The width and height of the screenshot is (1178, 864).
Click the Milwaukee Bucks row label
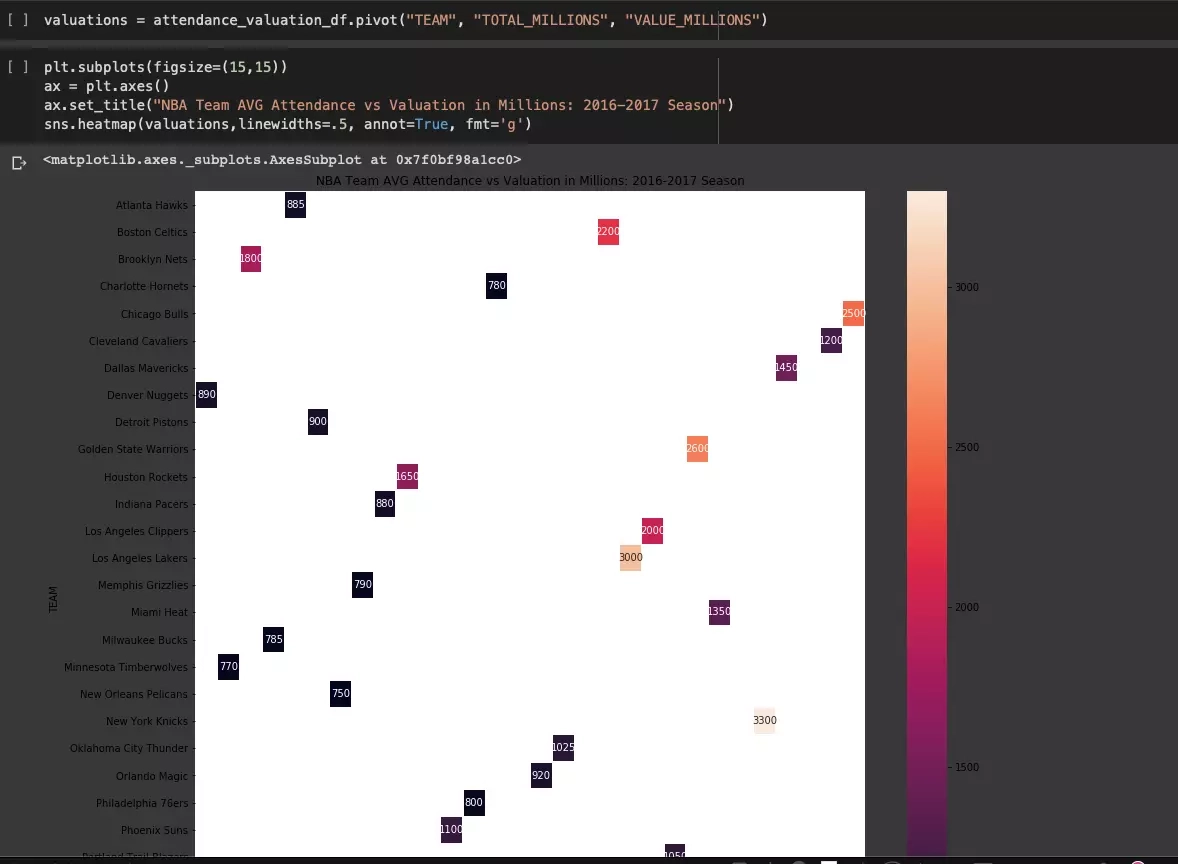tap(145, 640)
